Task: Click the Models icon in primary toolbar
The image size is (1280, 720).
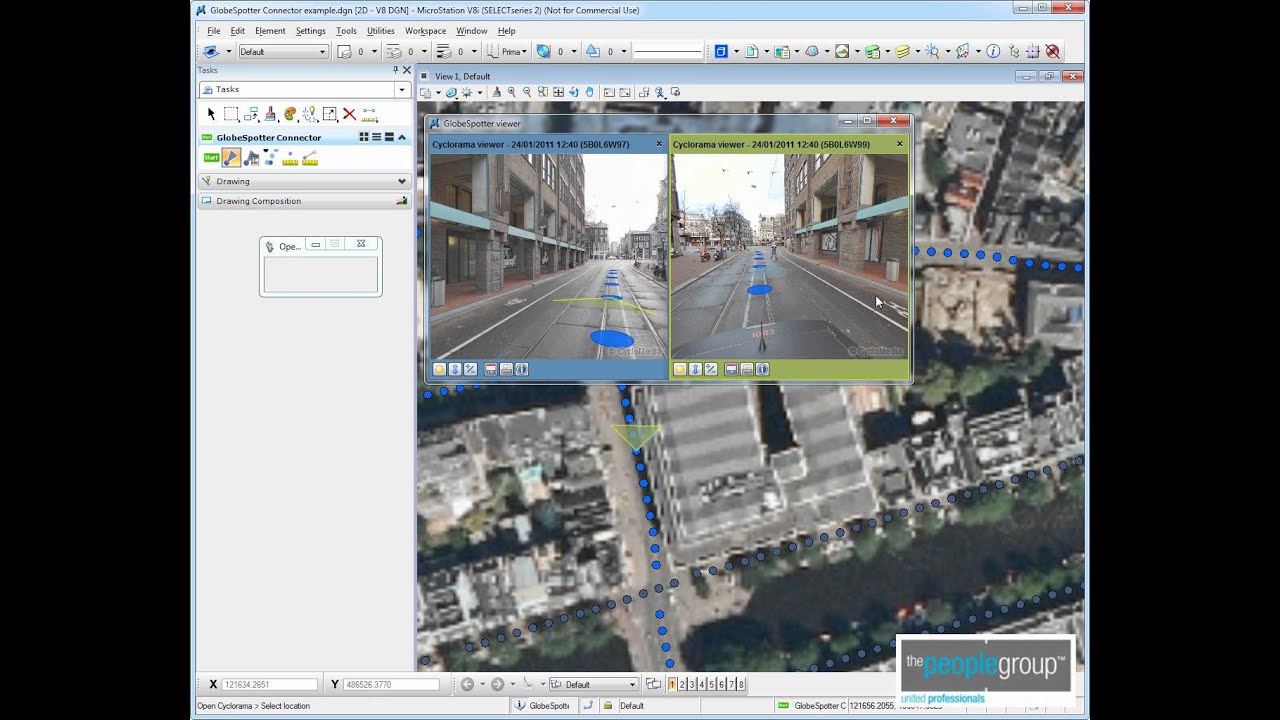Action: coord(751,51)
